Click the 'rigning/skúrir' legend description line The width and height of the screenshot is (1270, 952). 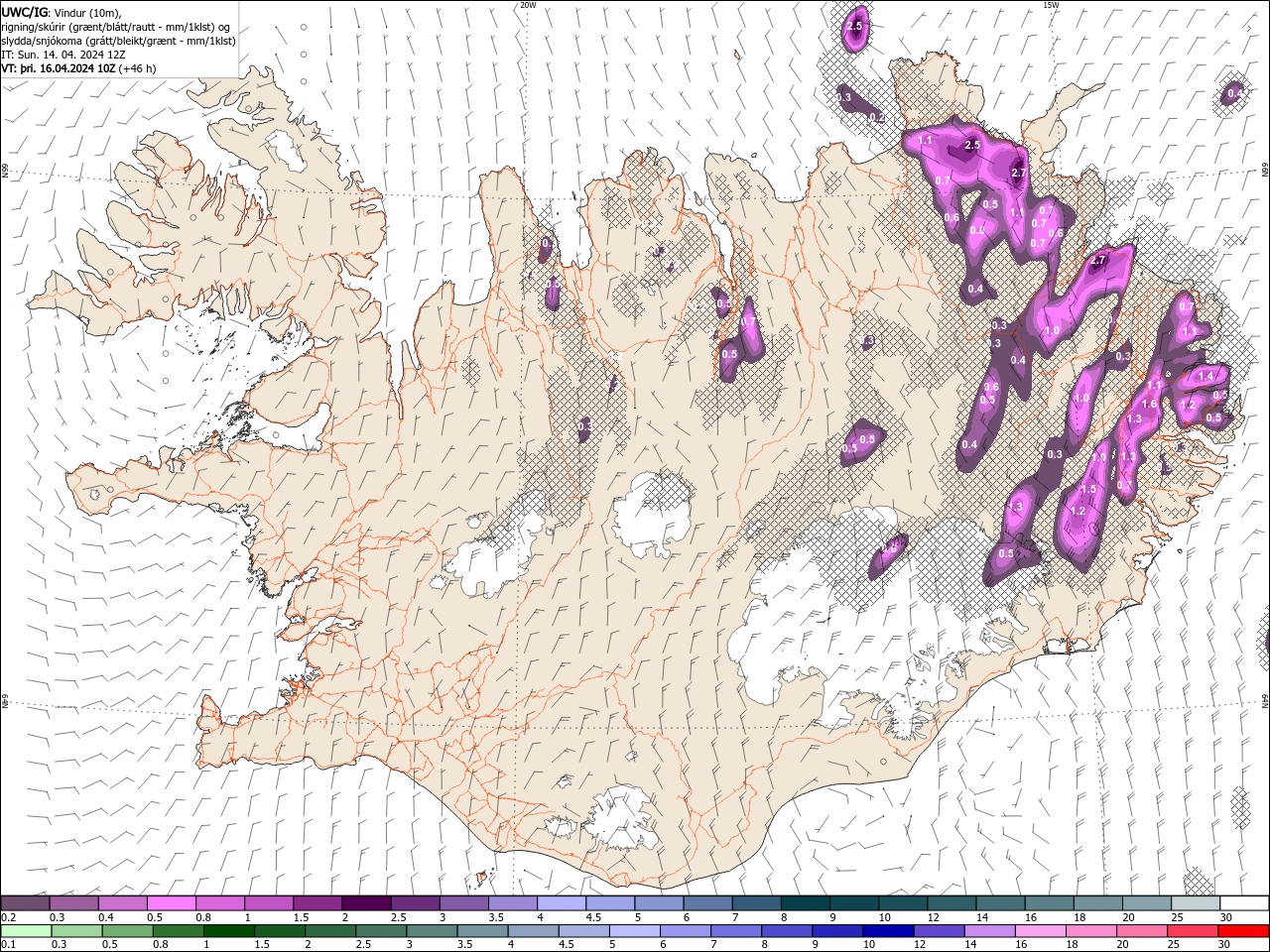point(116,27)
